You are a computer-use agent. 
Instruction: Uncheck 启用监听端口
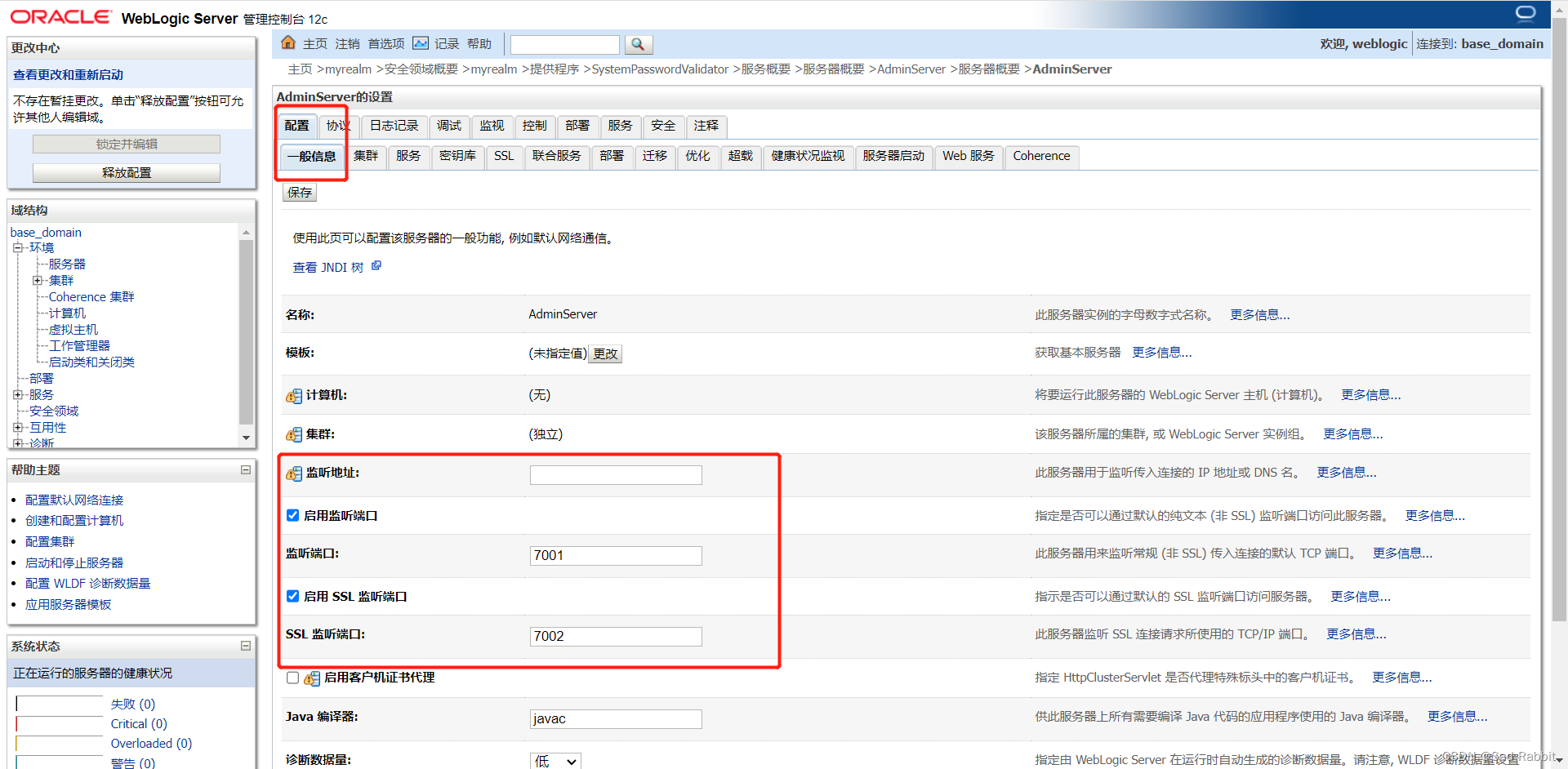[x=292, y=515]
